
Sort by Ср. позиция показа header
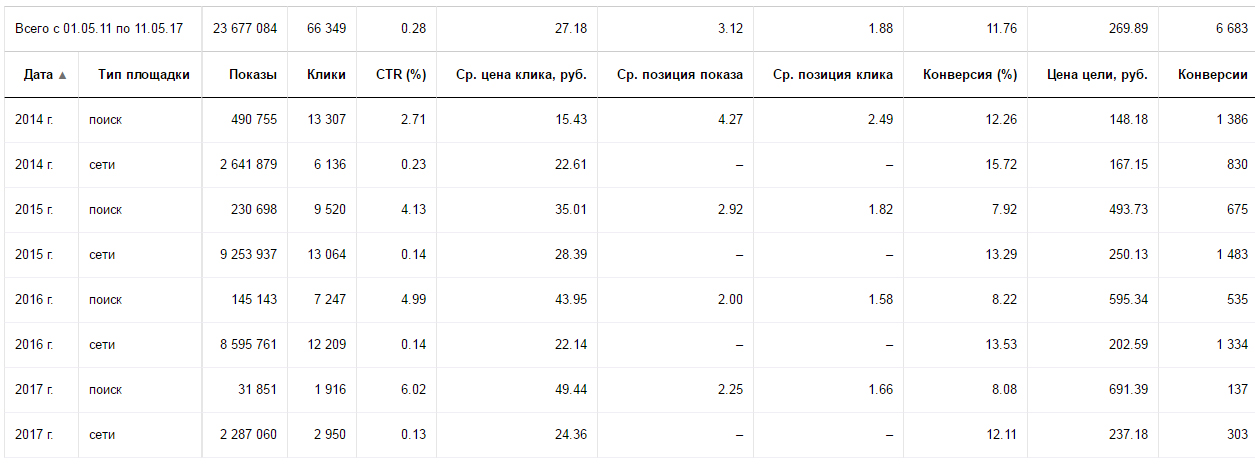tap(680, 75)
